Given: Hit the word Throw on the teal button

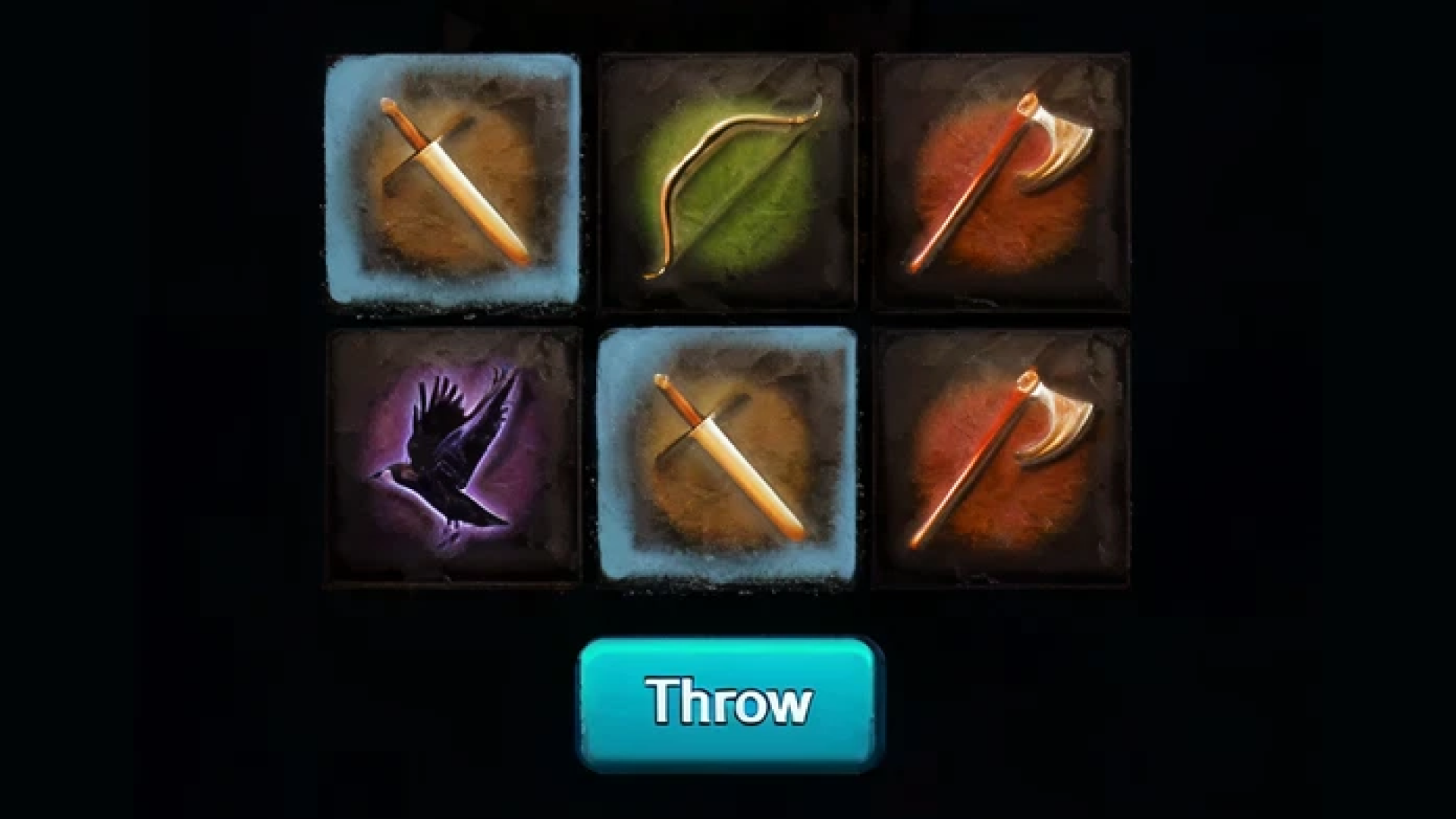Looking at the screenshot, I should [x=729, y=701].
